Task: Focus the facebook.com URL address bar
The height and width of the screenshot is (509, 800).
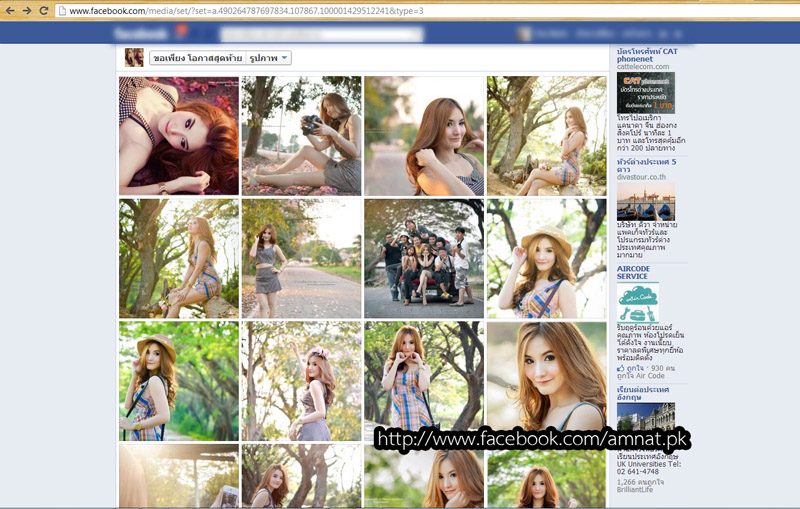Action: tap(428, 11)
